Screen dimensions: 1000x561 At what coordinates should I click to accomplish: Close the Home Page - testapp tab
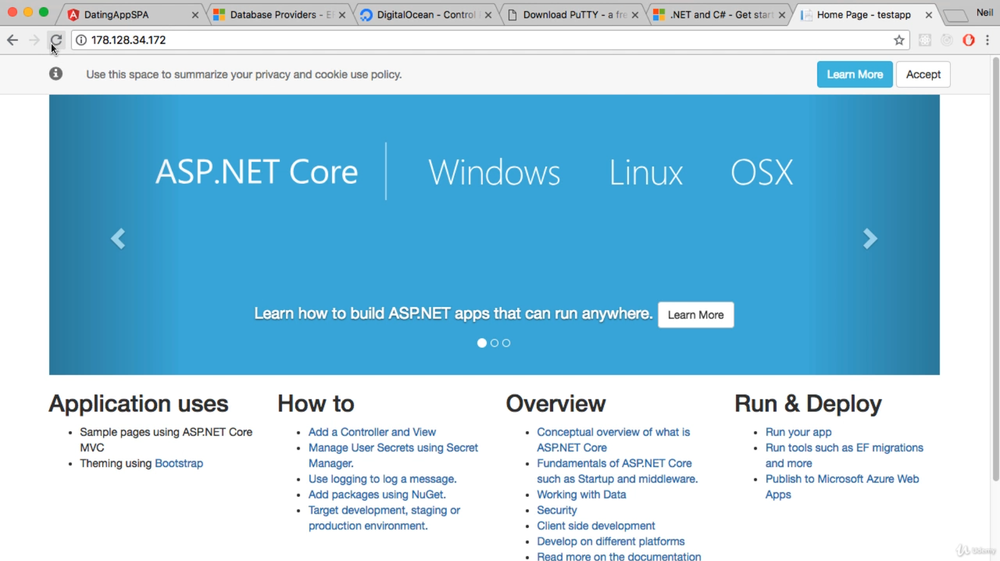click(x=929, y=15)
